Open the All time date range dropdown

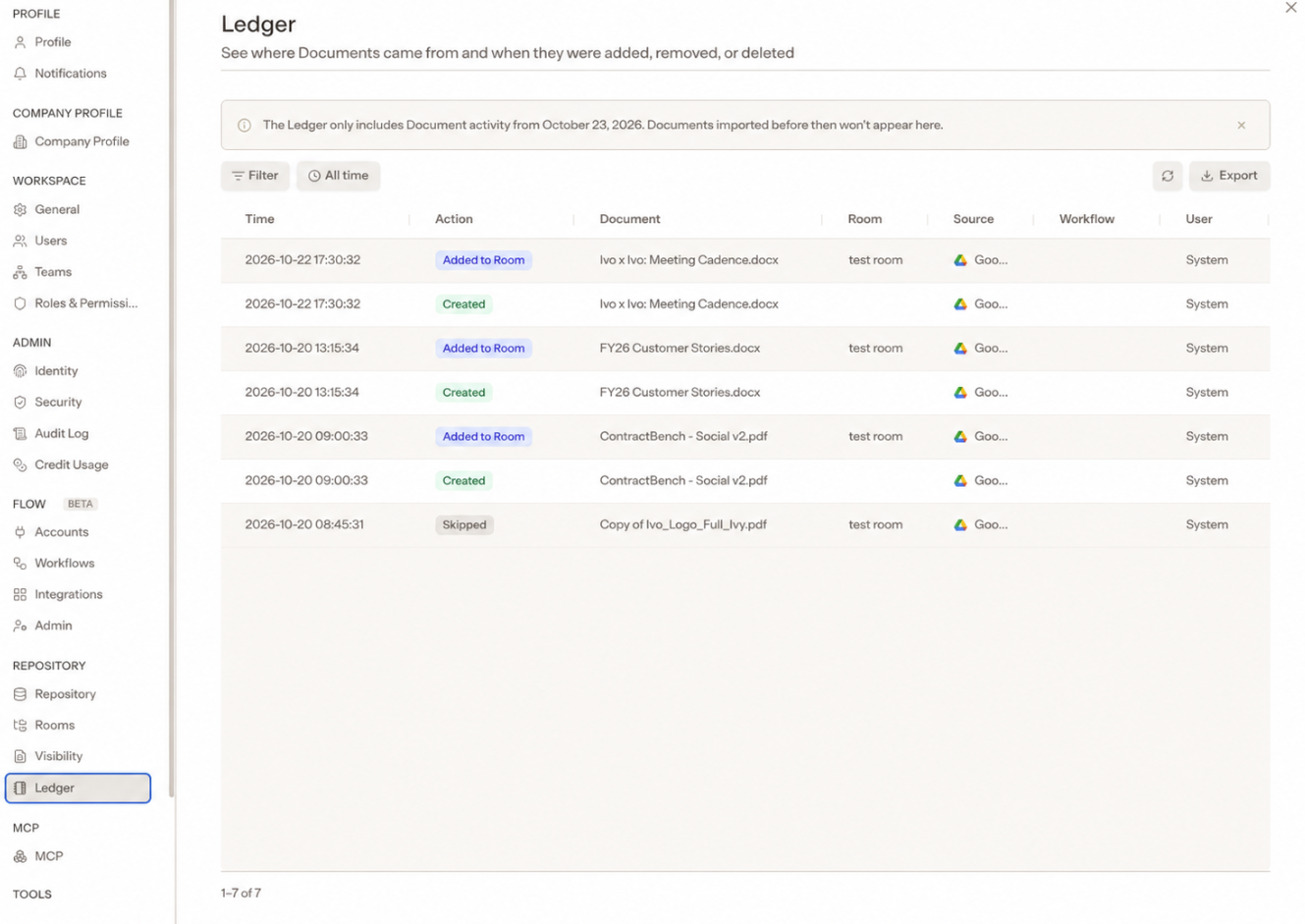click(339, 176)
